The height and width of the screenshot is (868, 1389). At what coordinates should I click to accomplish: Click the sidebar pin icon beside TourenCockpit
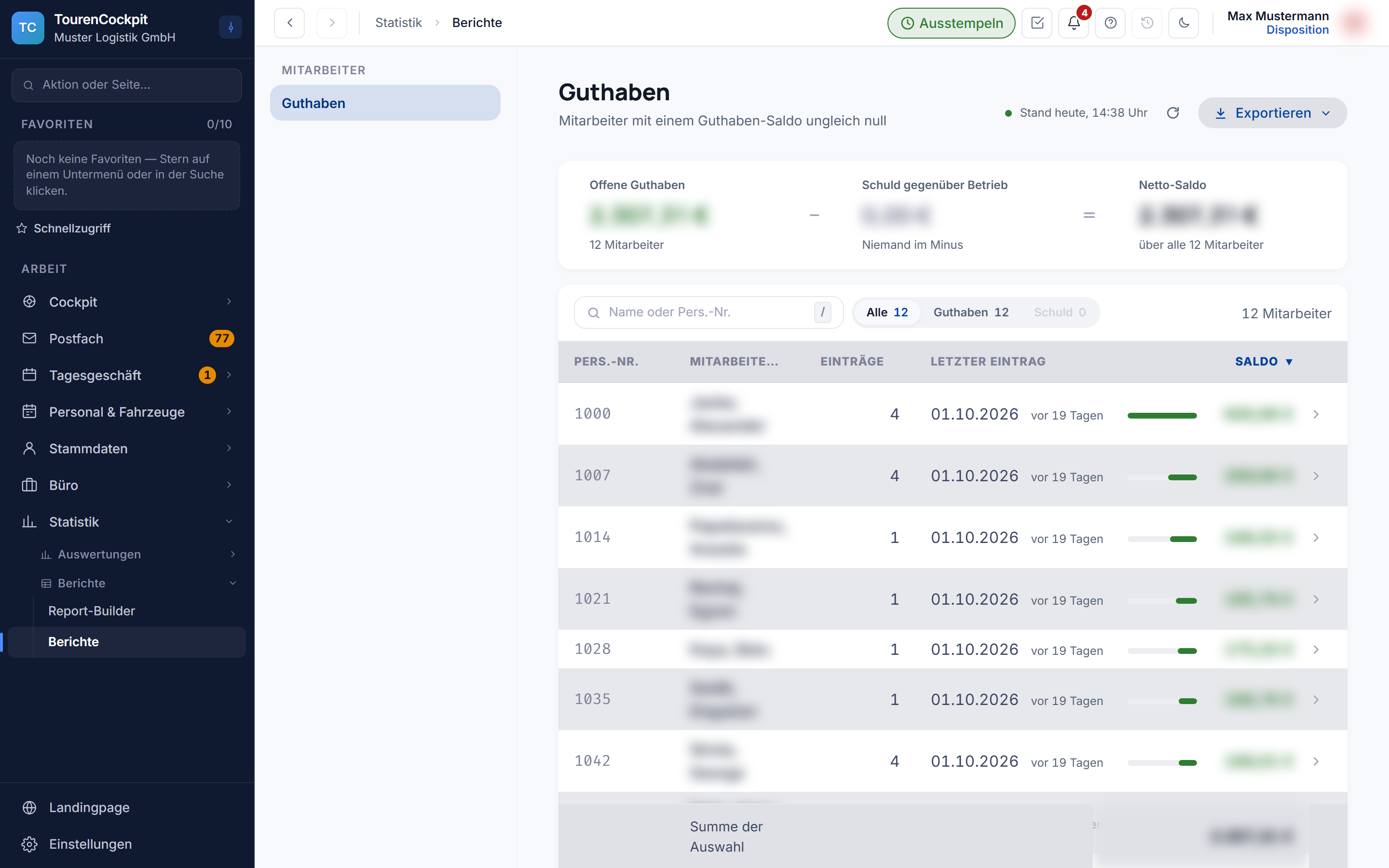click(x=231, y=27)
